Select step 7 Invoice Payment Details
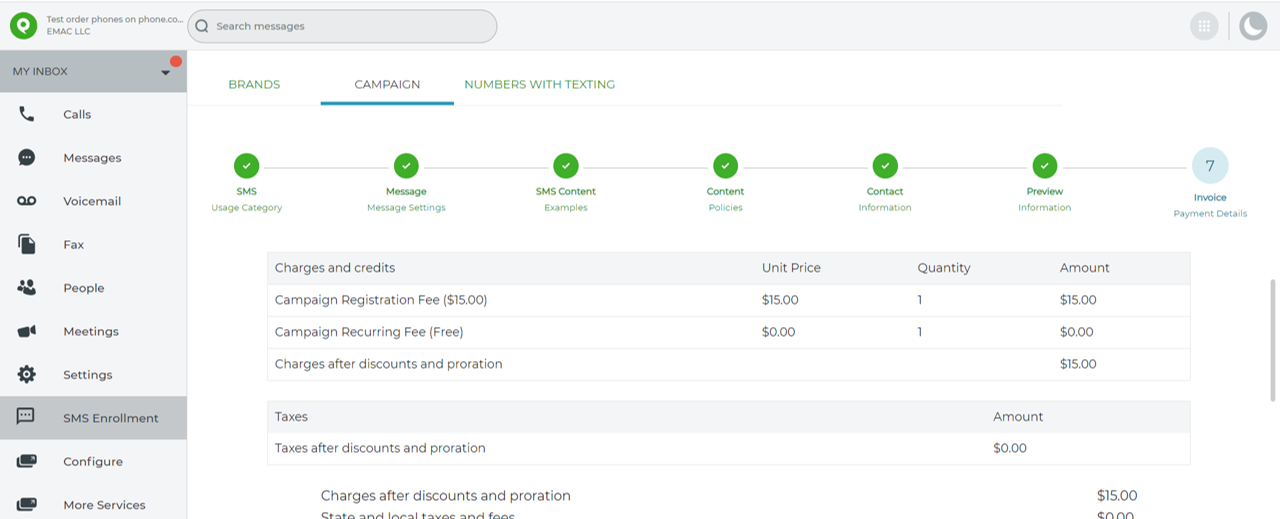The height and width of the screenshot is (519, 1280). (1209, 166)
